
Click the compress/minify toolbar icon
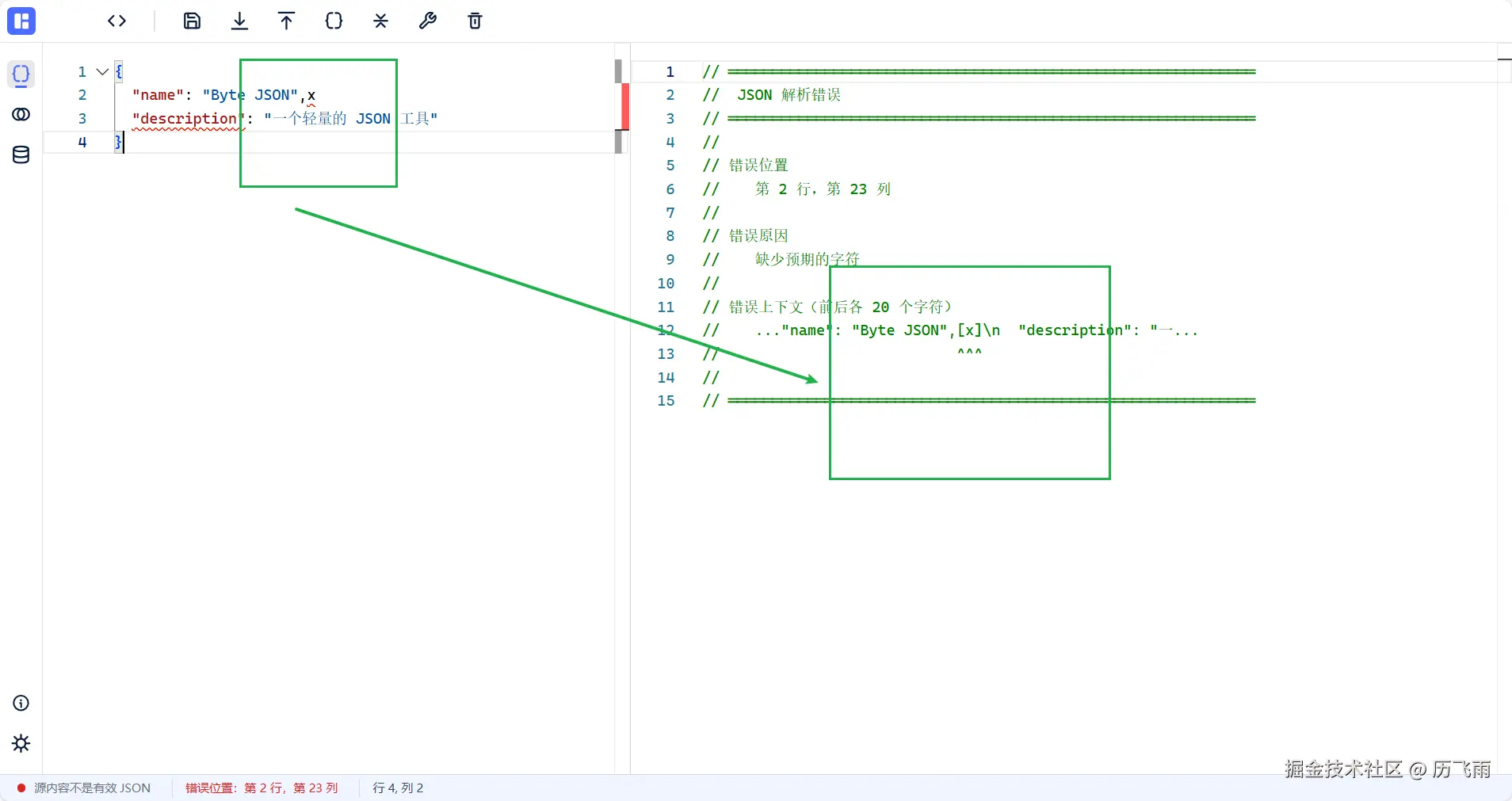[381, 21]
